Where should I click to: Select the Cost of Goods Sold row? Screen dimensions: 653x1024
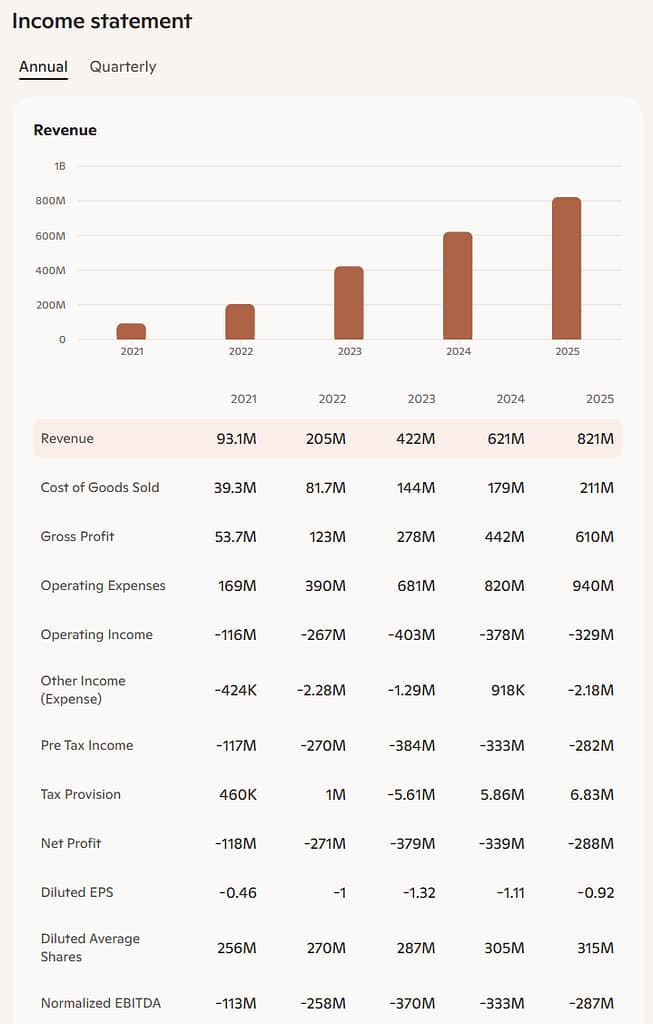pyautogui.click(x=100, y=487)
